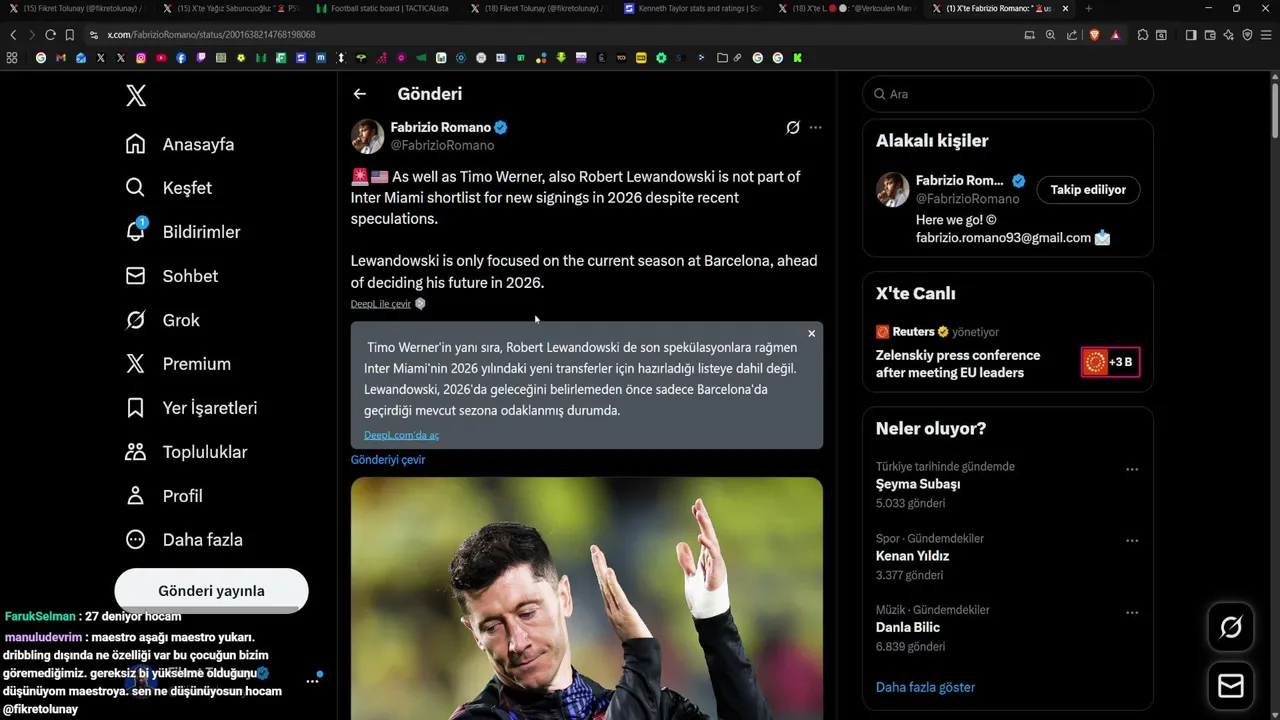Viewport: 1280px width, 720px height.
Task: Open the Keşfet explore page
Action: click(168, 188)
